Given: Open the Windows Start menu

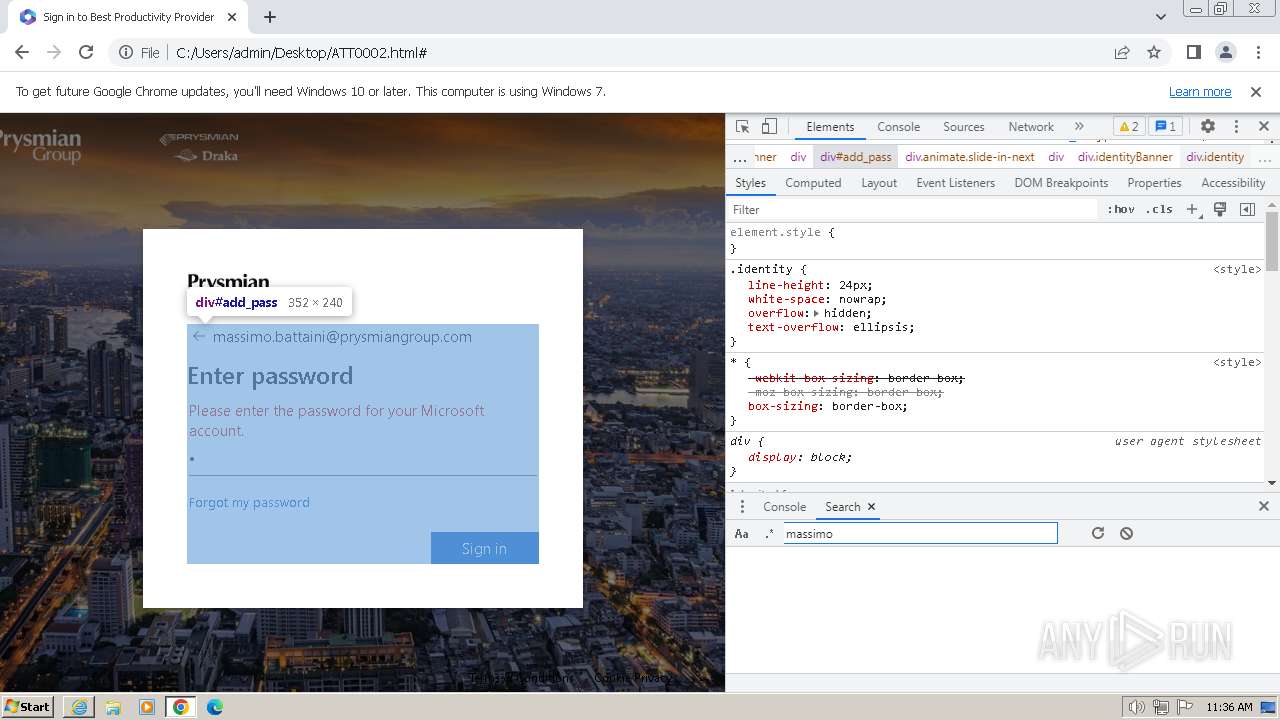Looking at the screenshot, I should click(x=27, y=706).
